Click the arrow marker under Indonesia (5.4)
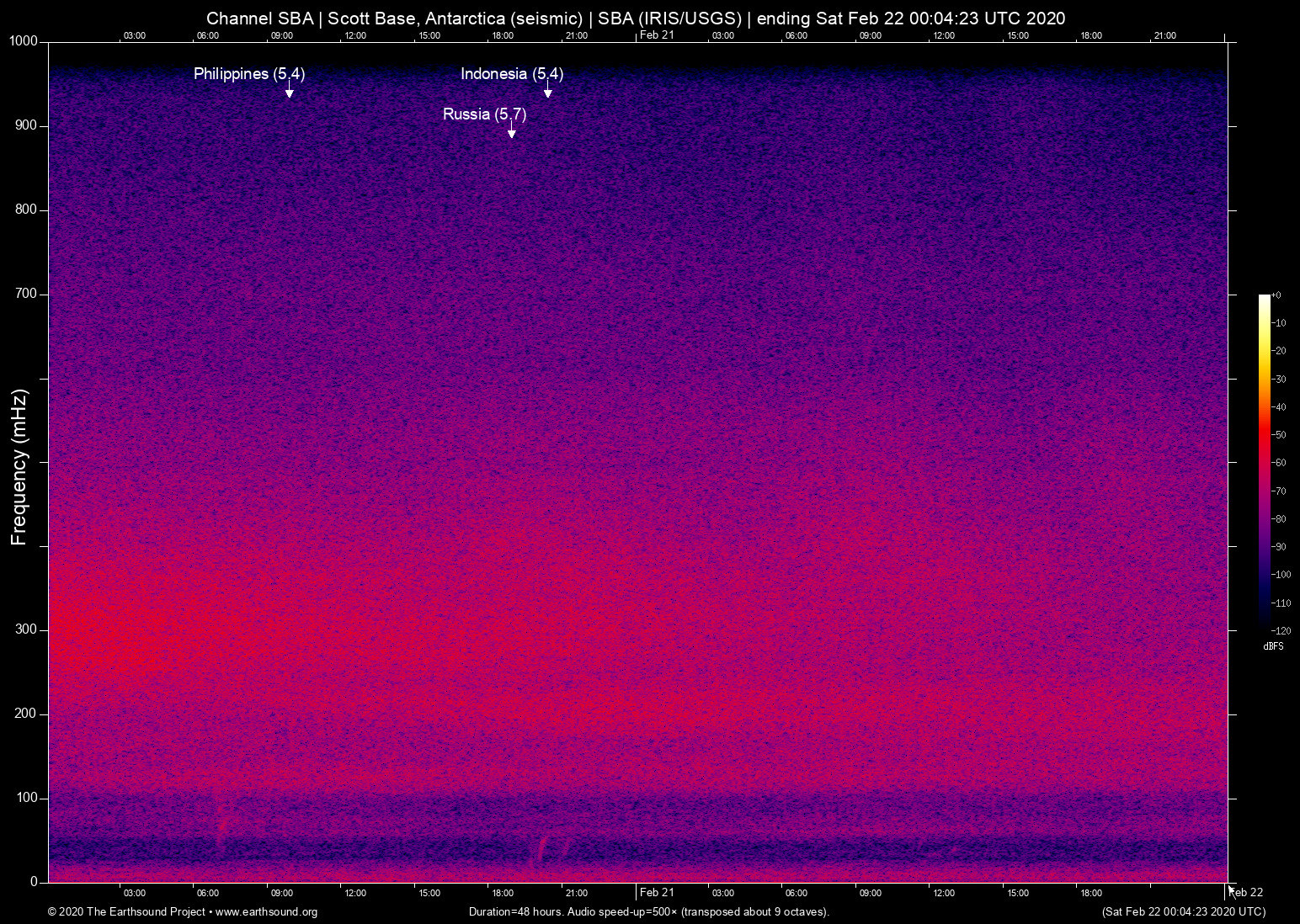Screen dimensions: 1300x924 tap(547, 93)
